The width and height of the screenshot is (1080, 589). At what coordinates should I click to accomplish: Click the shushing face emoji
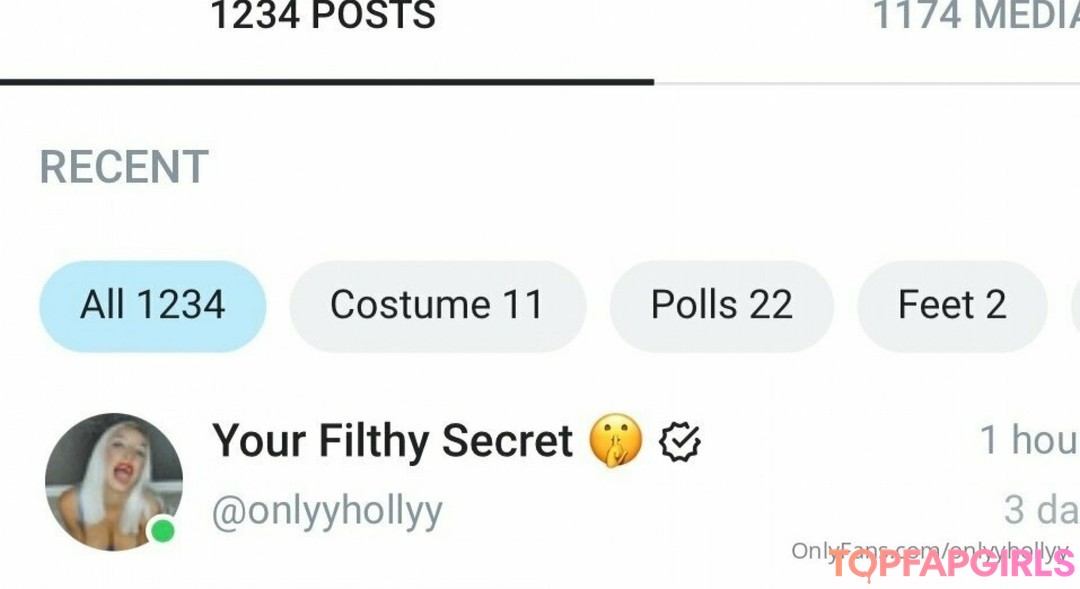tap(616, 441)
